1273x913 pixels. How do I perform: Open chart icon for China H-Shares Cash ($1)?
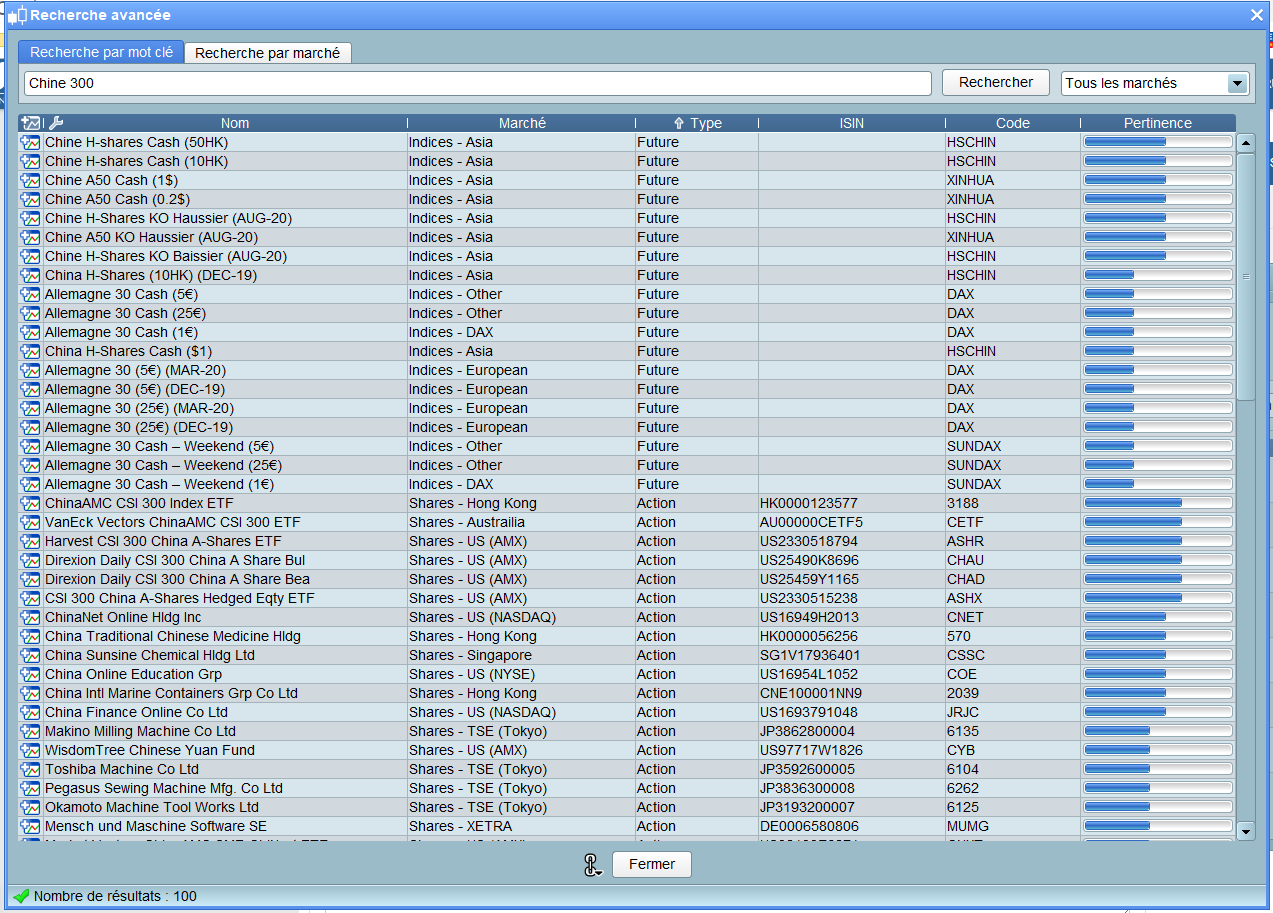click(x=30, y=351)
